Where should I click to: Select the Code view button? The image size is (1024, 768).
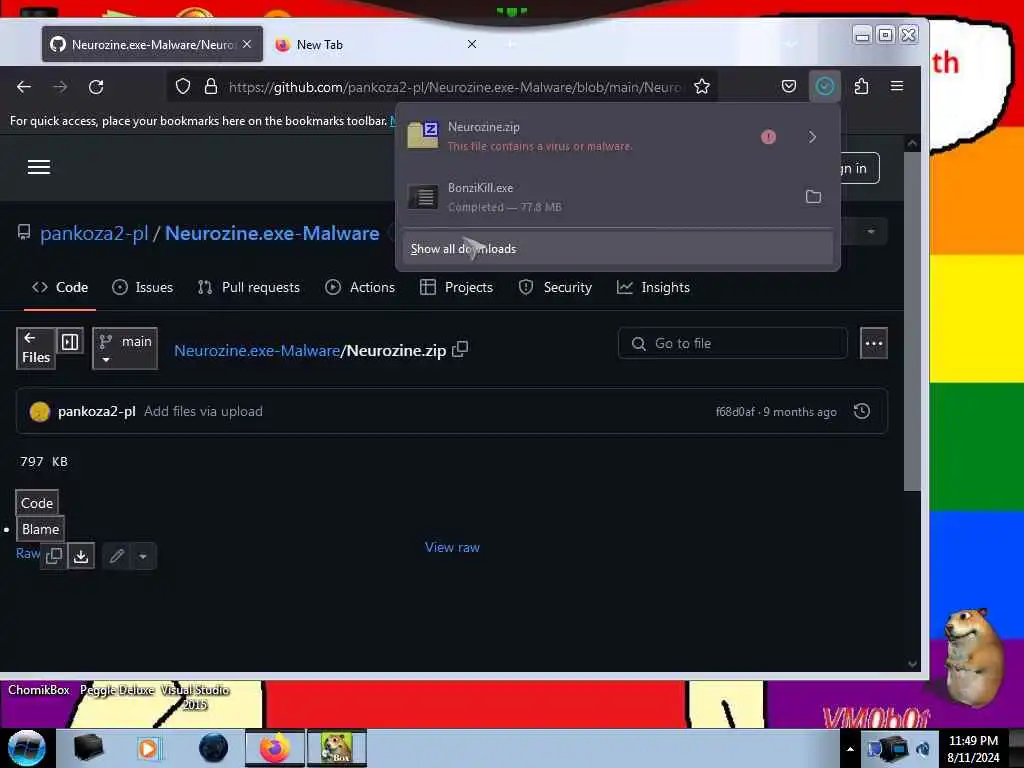[x=37, y=503]
